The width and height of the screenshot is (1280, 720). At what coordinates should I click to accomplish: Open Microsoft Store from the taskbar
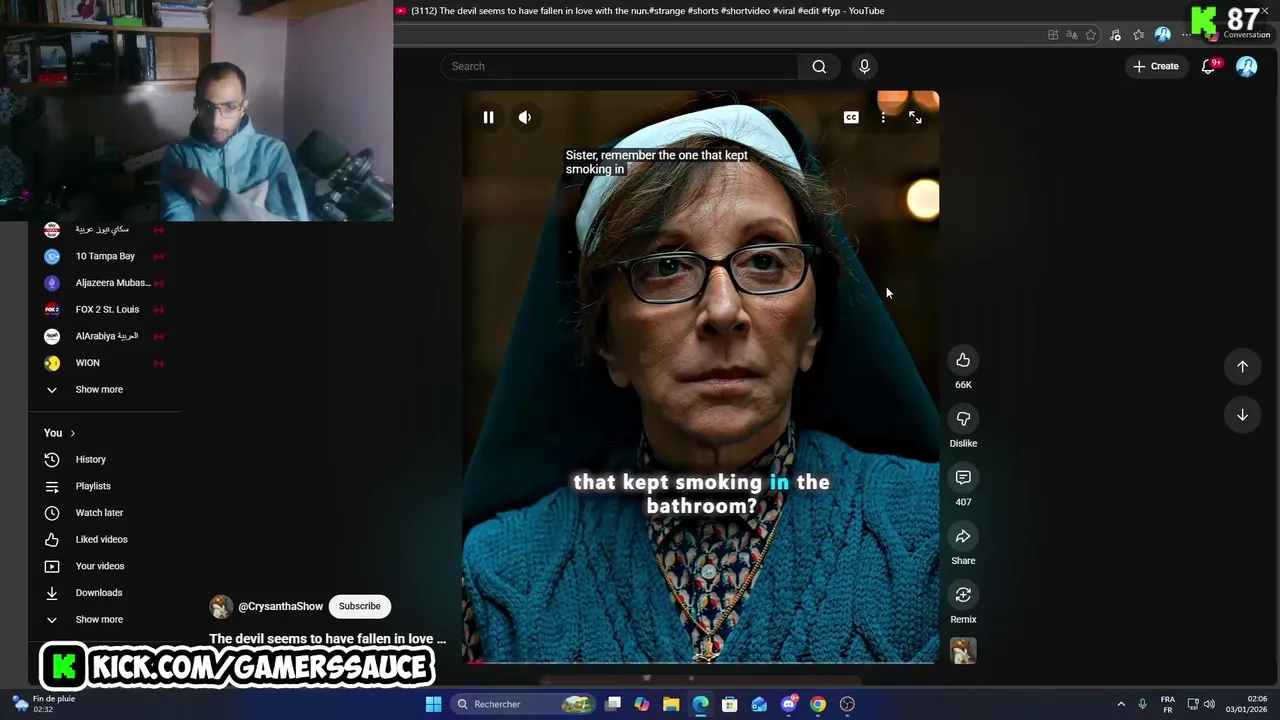730,704
